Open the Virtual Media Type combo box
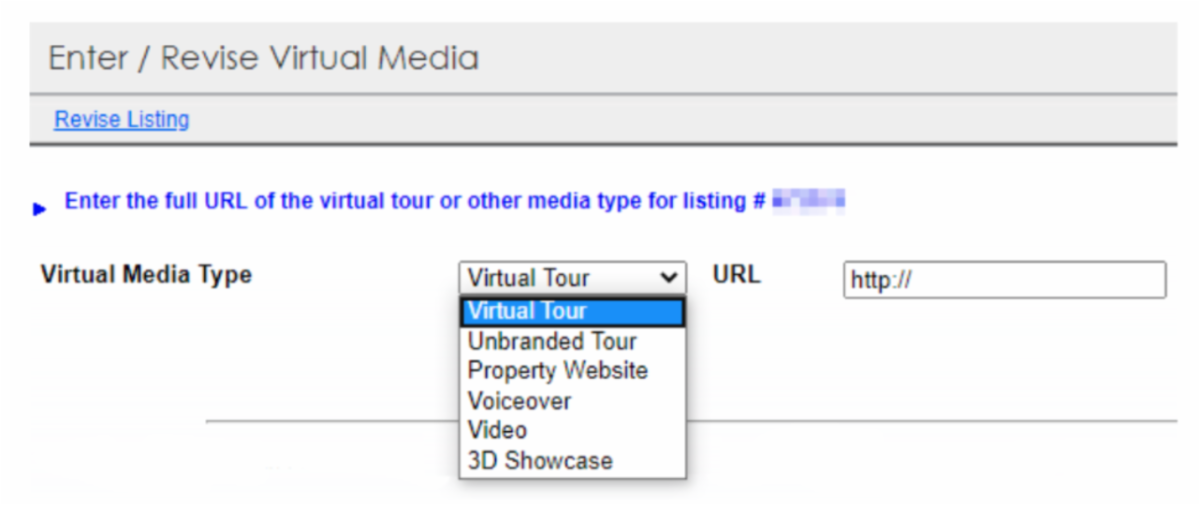The width and height of the screenshot is (1200, 505). [572, 278]
